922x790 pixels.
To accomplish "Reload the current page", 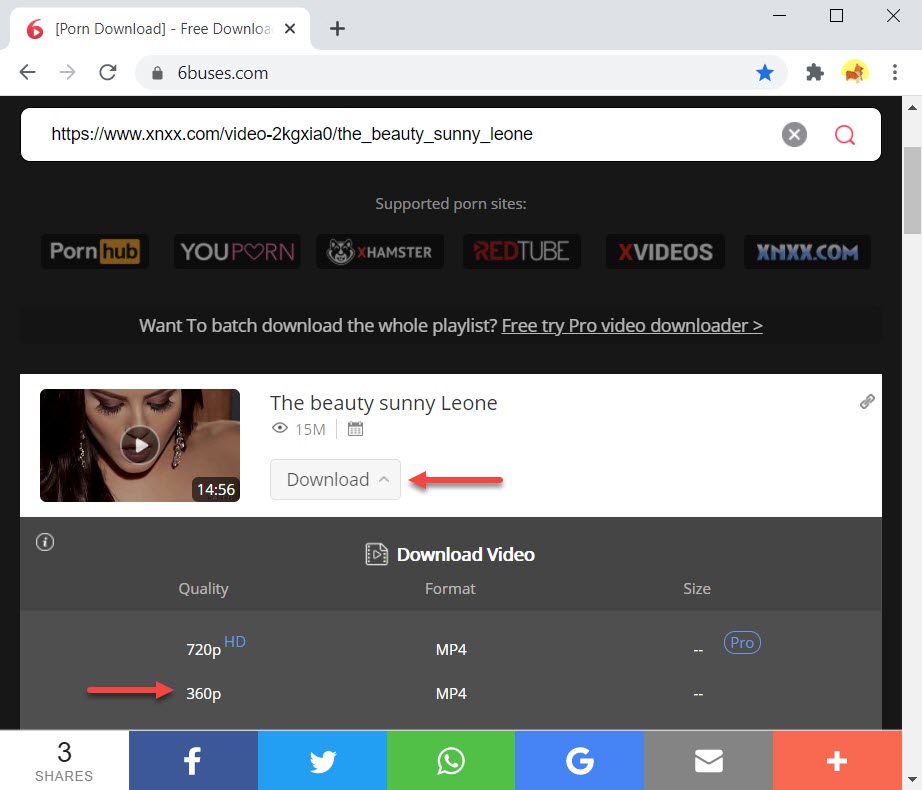I will 108,72.
